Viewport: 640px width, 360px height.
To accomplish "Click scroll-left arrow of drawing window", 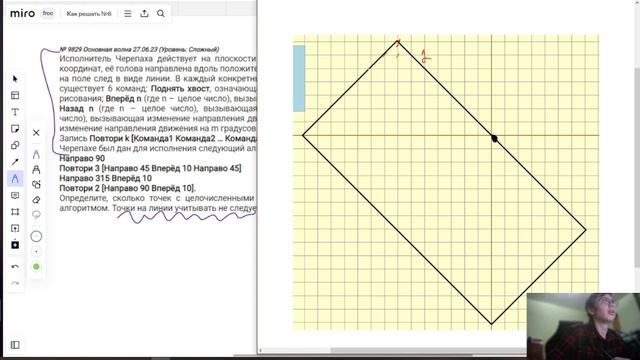I will point(260,351).
